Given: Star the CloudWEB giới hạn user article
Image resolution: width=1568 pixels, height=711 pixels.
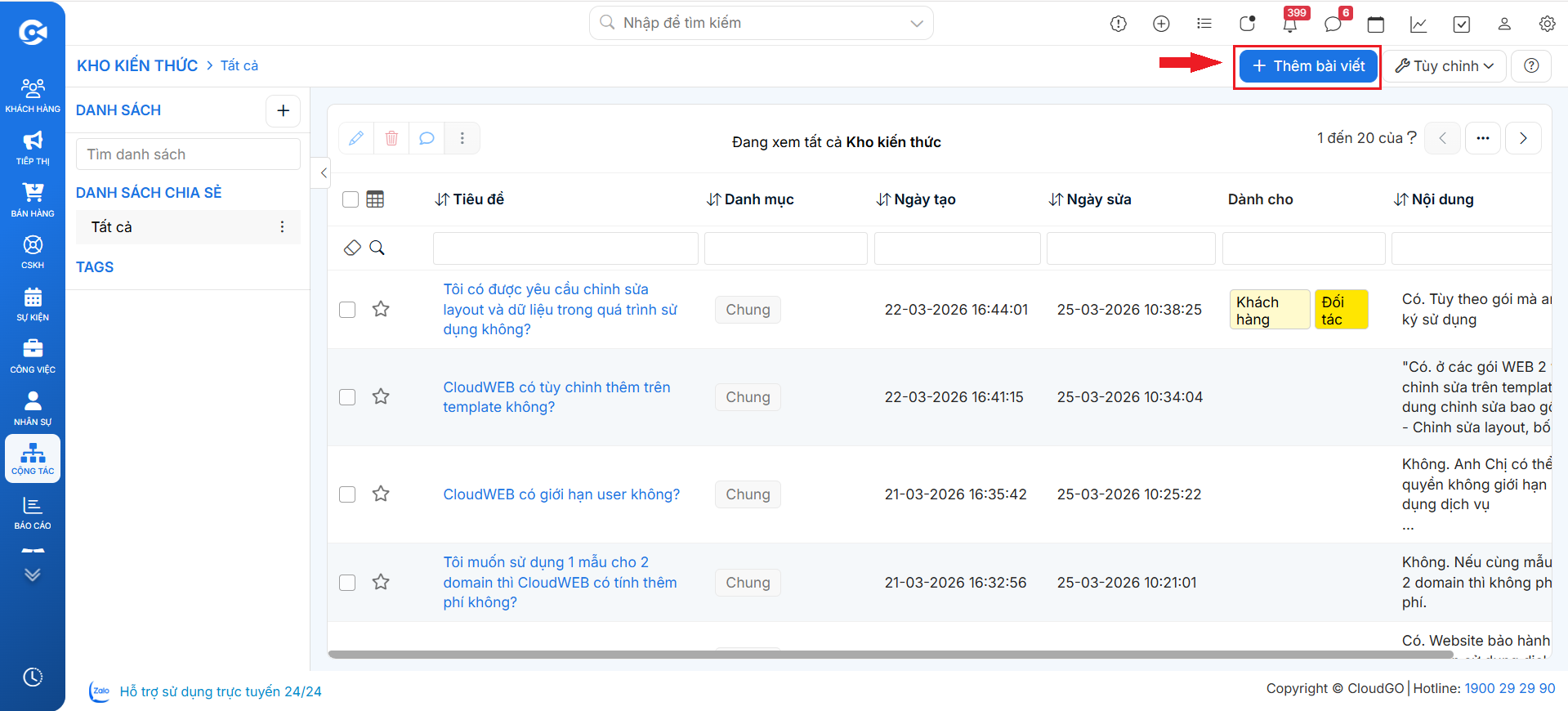Looking at the screenshot, I should coord(381,494).
